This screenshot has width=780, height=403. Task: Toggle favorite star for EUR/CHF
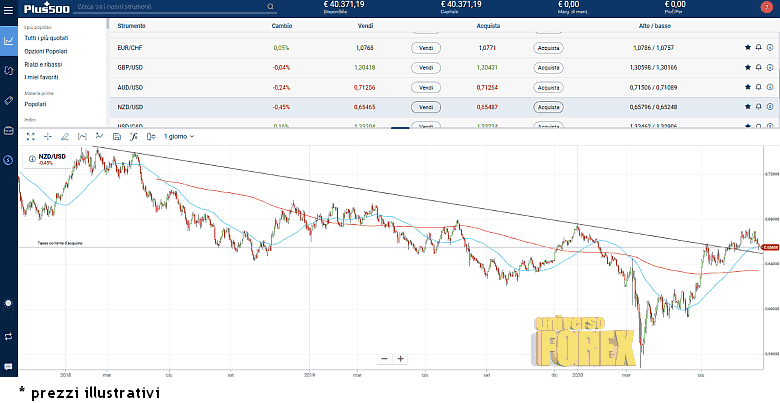click(747, 47)
